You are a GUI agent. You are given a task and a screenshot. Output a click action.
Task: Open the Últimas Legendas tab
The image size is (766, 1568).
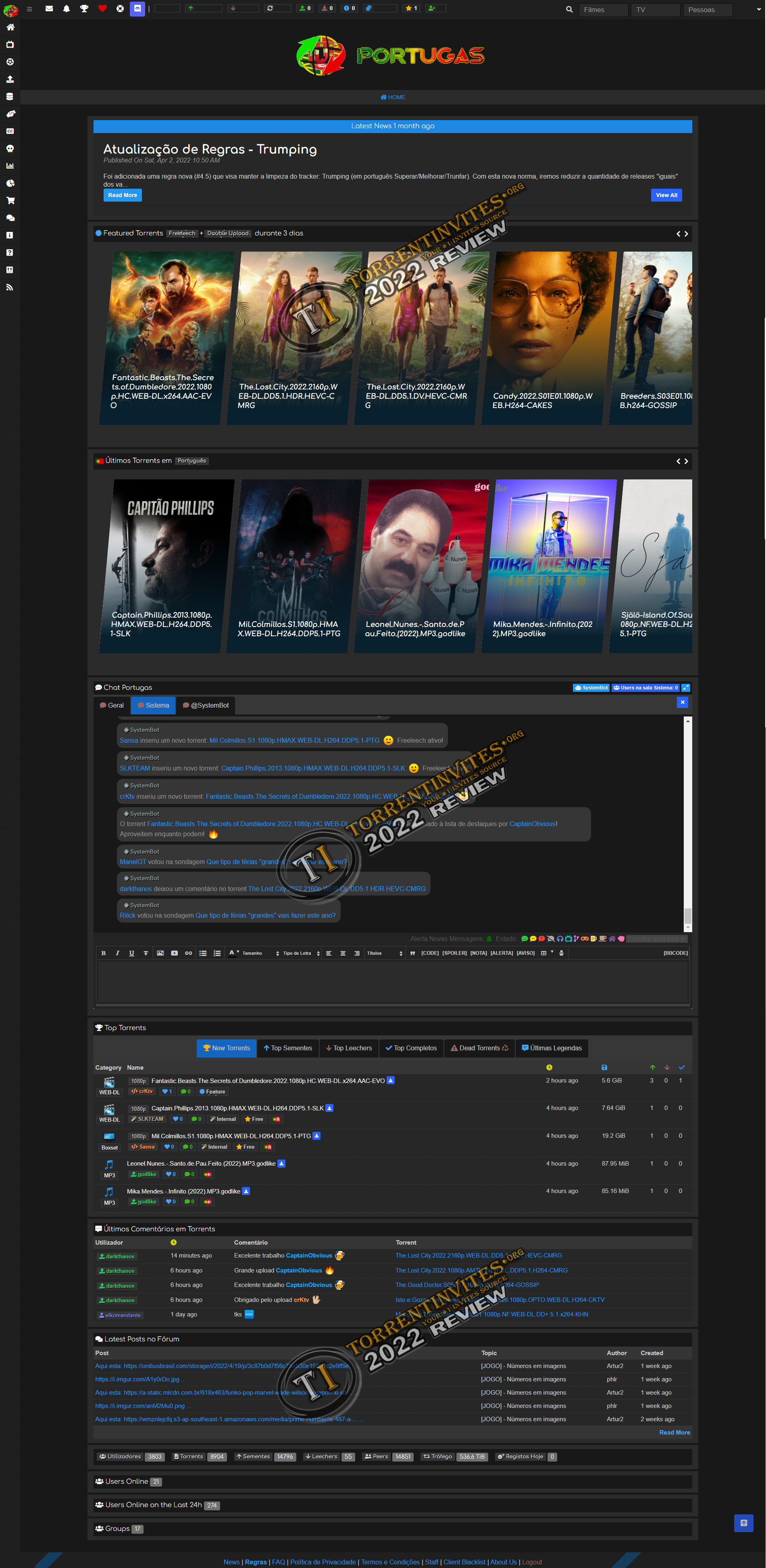tap(552, 1048)
